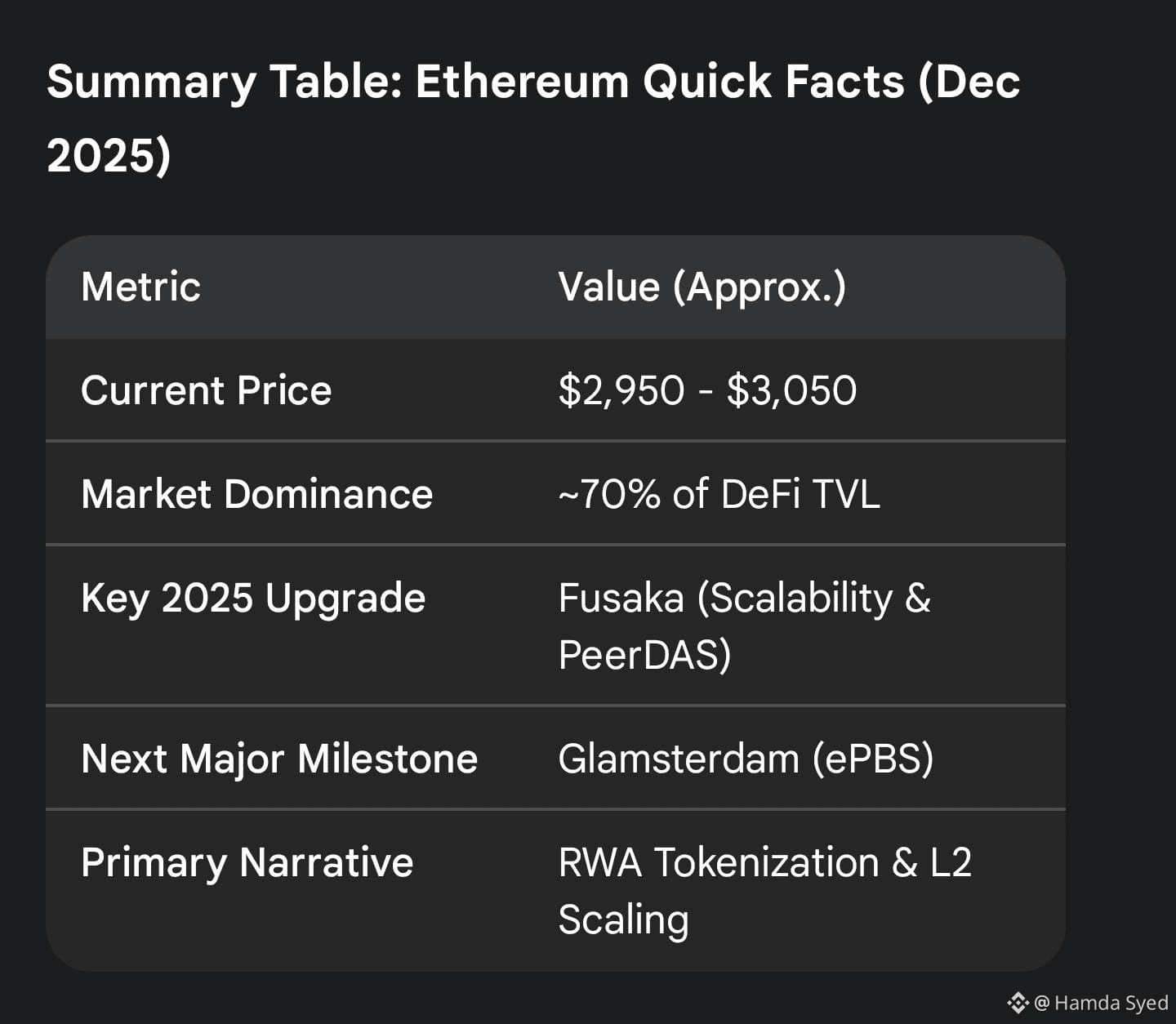Click the RWA Tokenization text
1176x1024 pixels.
pos(719,862)
